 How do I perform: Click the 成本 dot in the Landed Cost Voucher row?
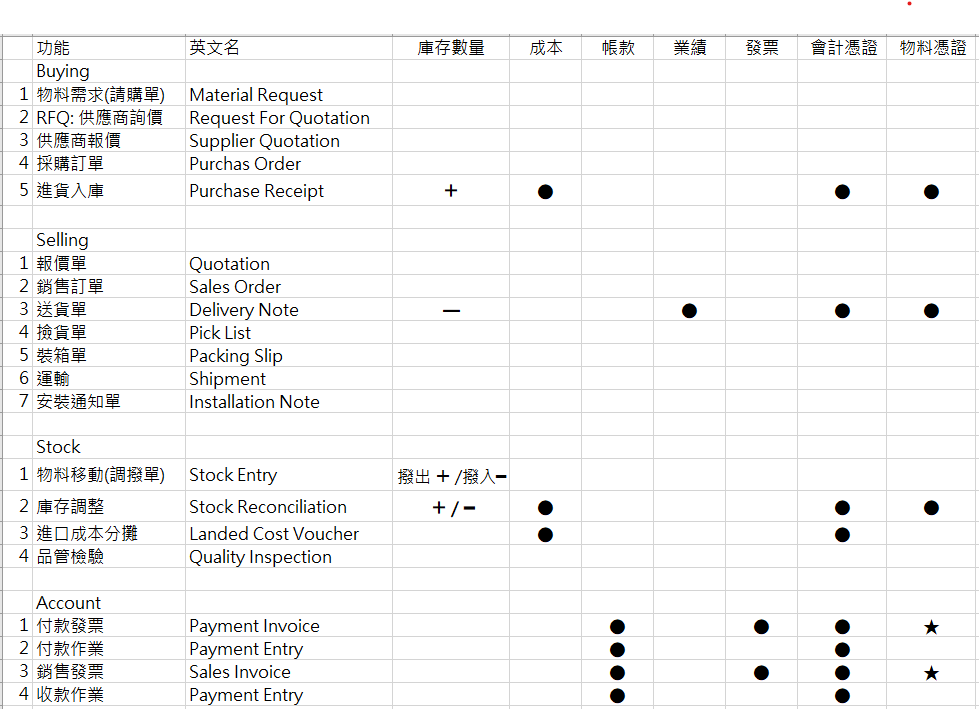(545, 534)
